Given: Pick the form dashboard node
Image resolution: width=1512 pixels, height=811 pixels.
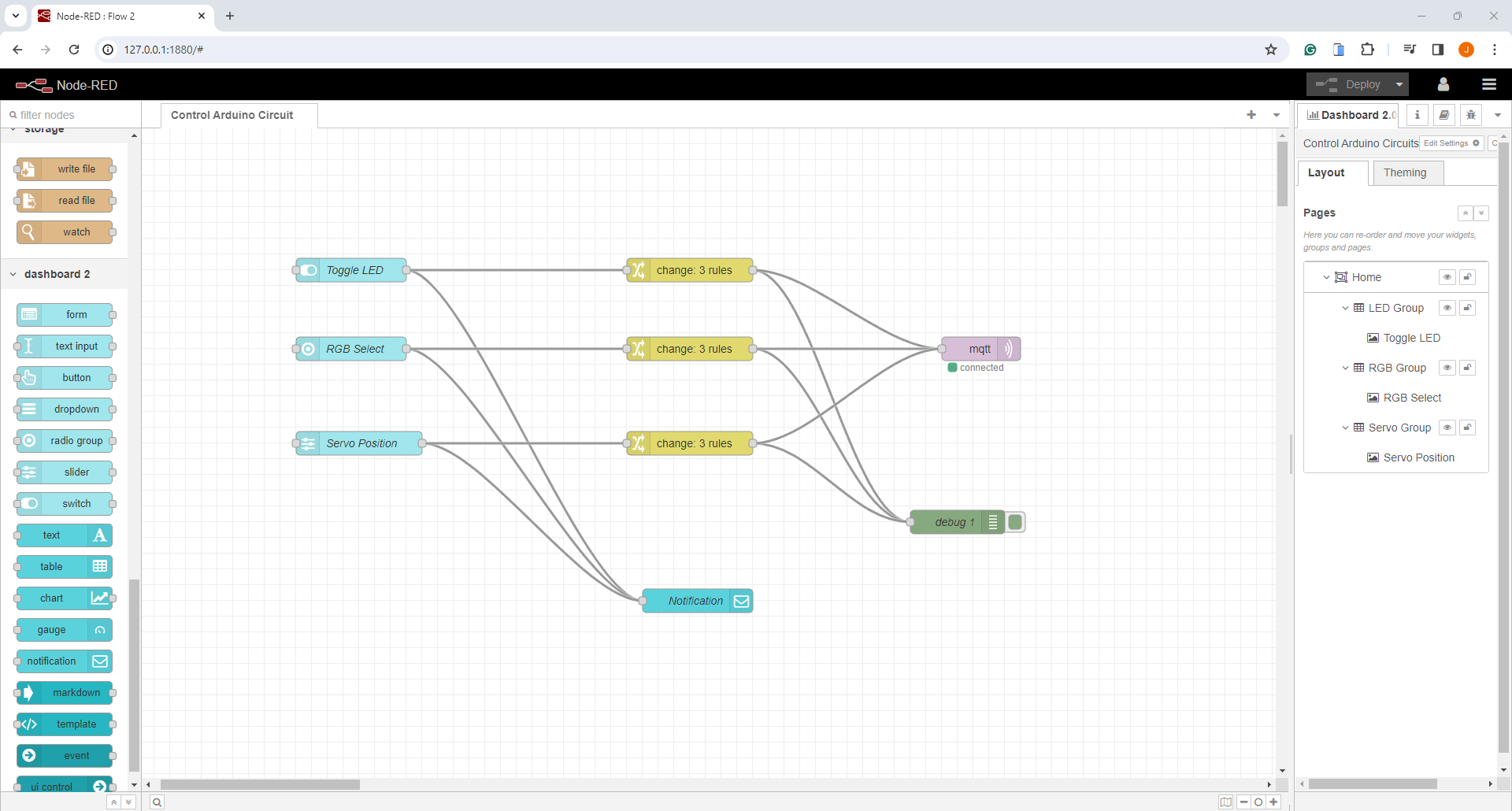Looking at the screenshot, I should coord(65,315).
